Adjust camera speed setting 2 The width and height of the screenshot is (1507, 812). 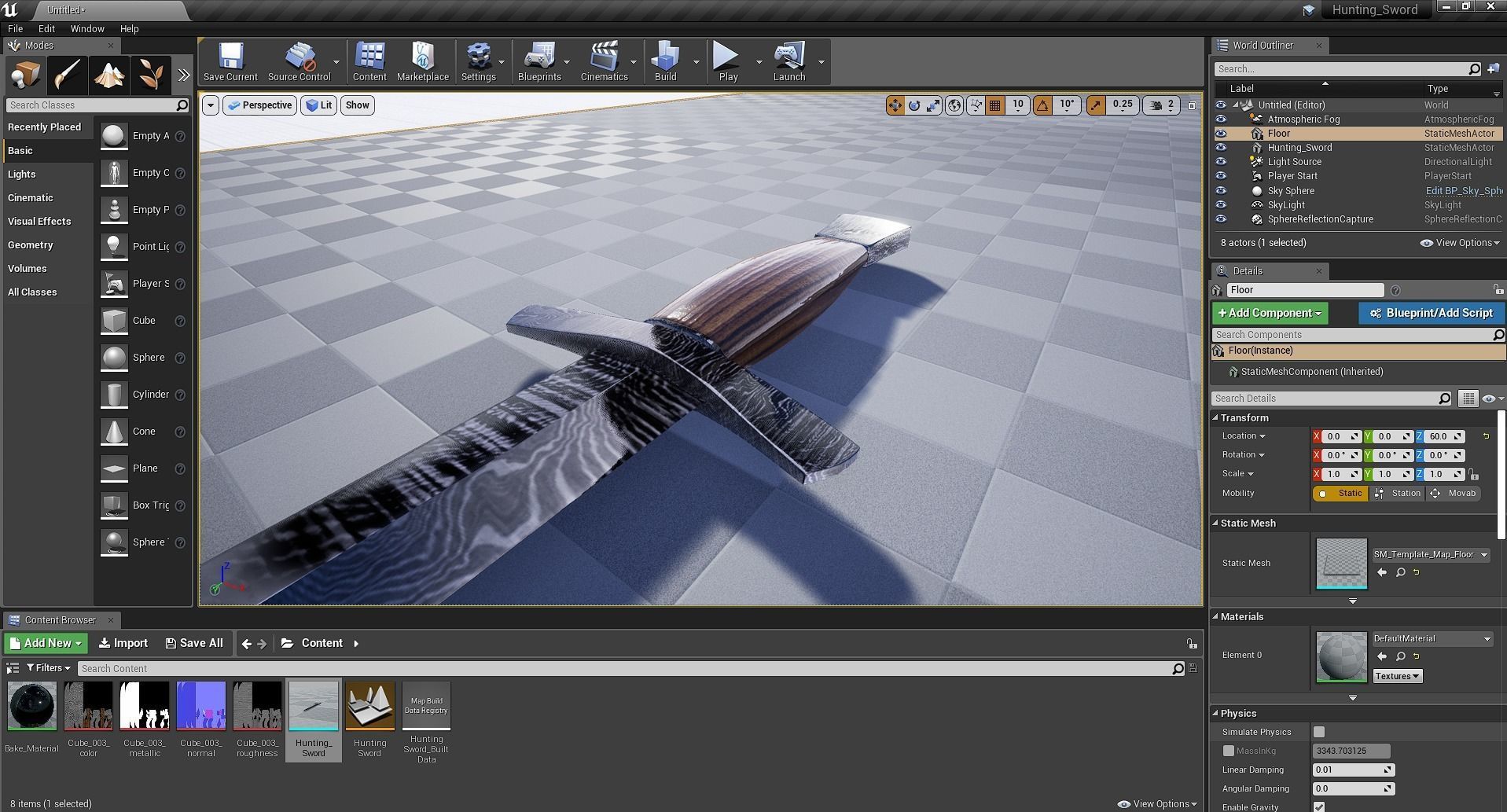1161,105
